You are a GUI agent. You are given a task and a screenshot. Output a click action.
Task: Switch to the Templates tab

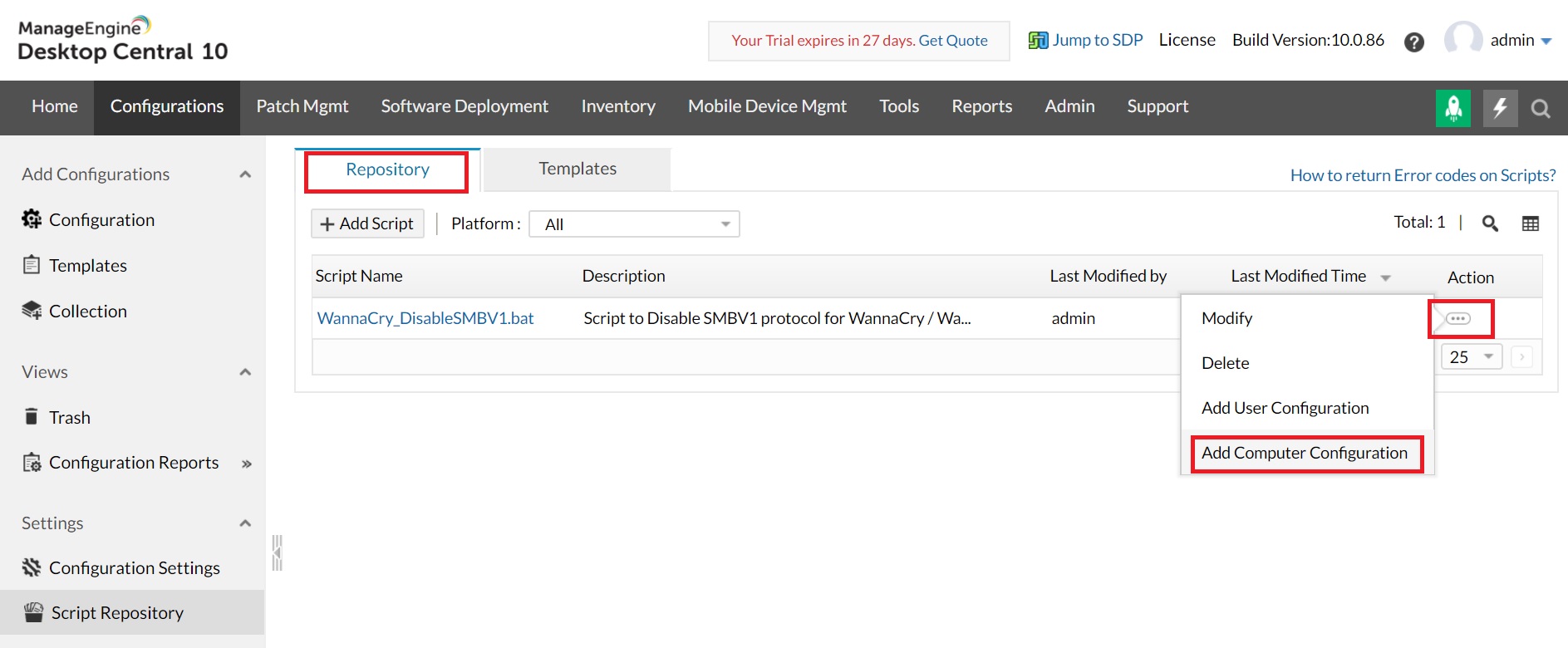[x=578, y=169]
